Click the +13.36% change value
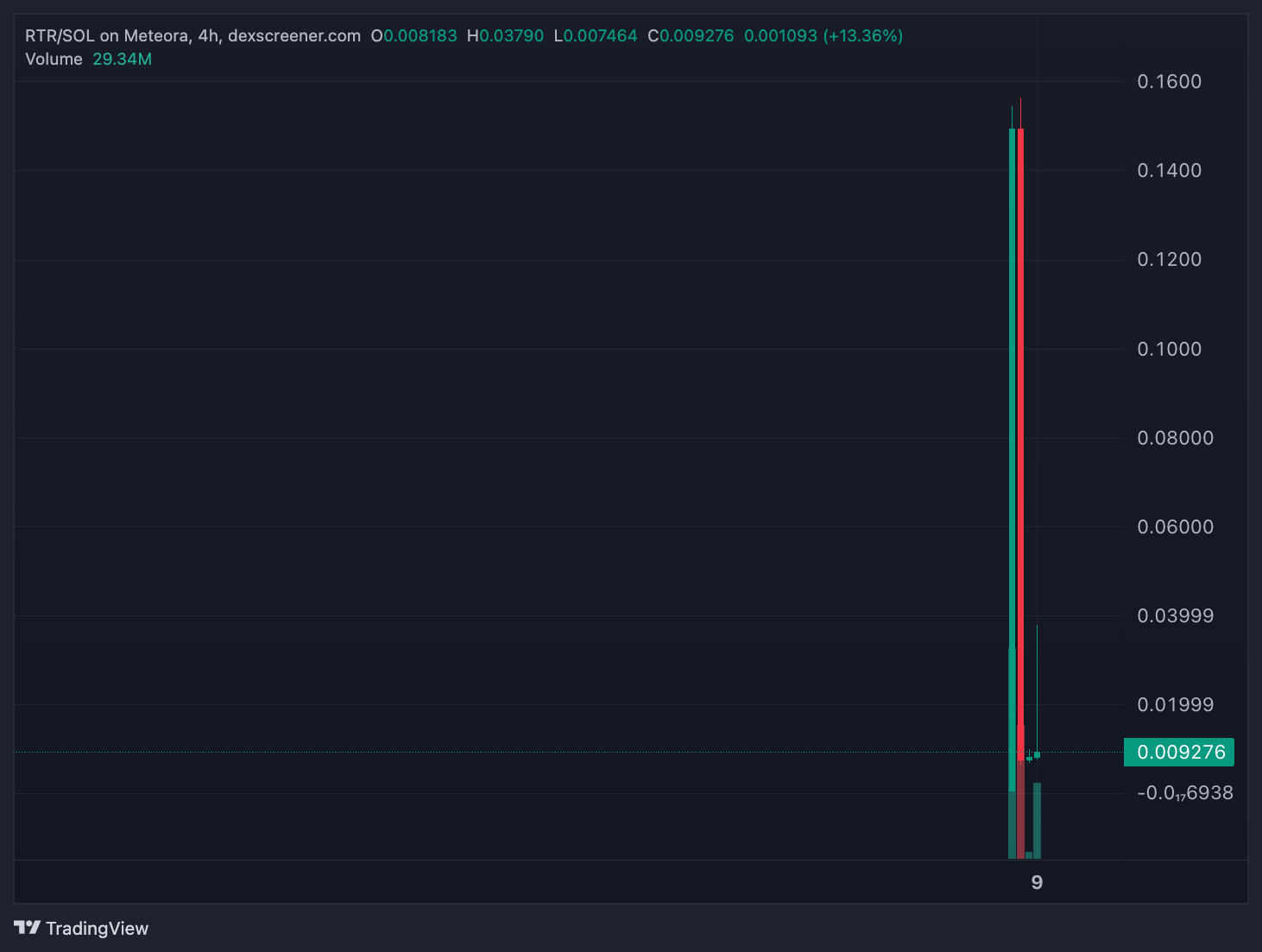Image resolution: width=1262 pixels, height=952 pixels. click(x=863, y=35)
